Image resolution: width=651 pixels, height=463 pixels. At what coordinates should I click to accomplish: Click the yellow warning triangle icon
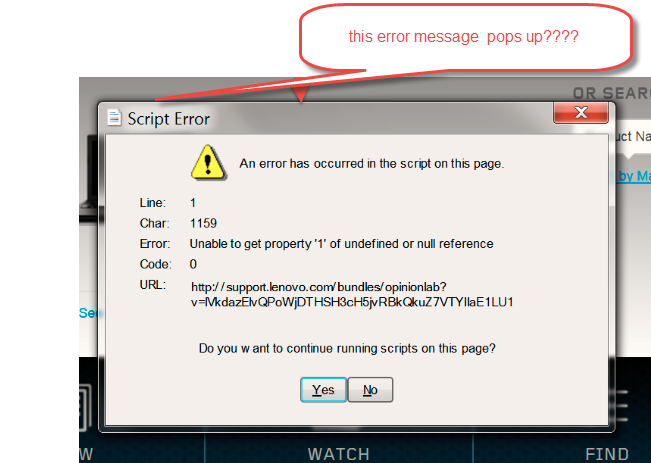(208, 163)
